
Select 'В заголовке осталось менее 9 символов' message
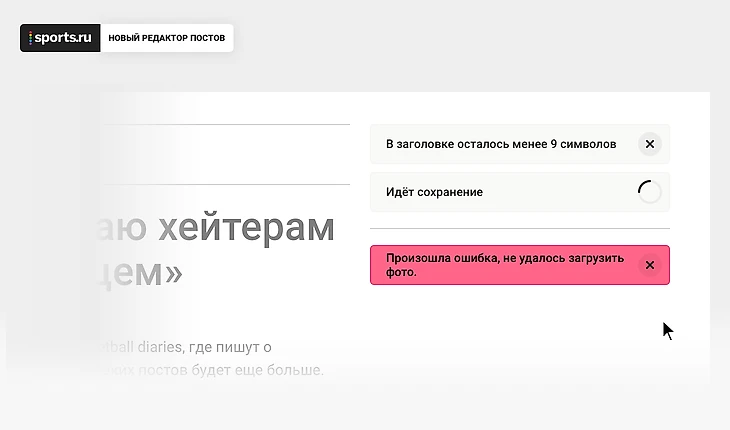(x=500, y=144)
